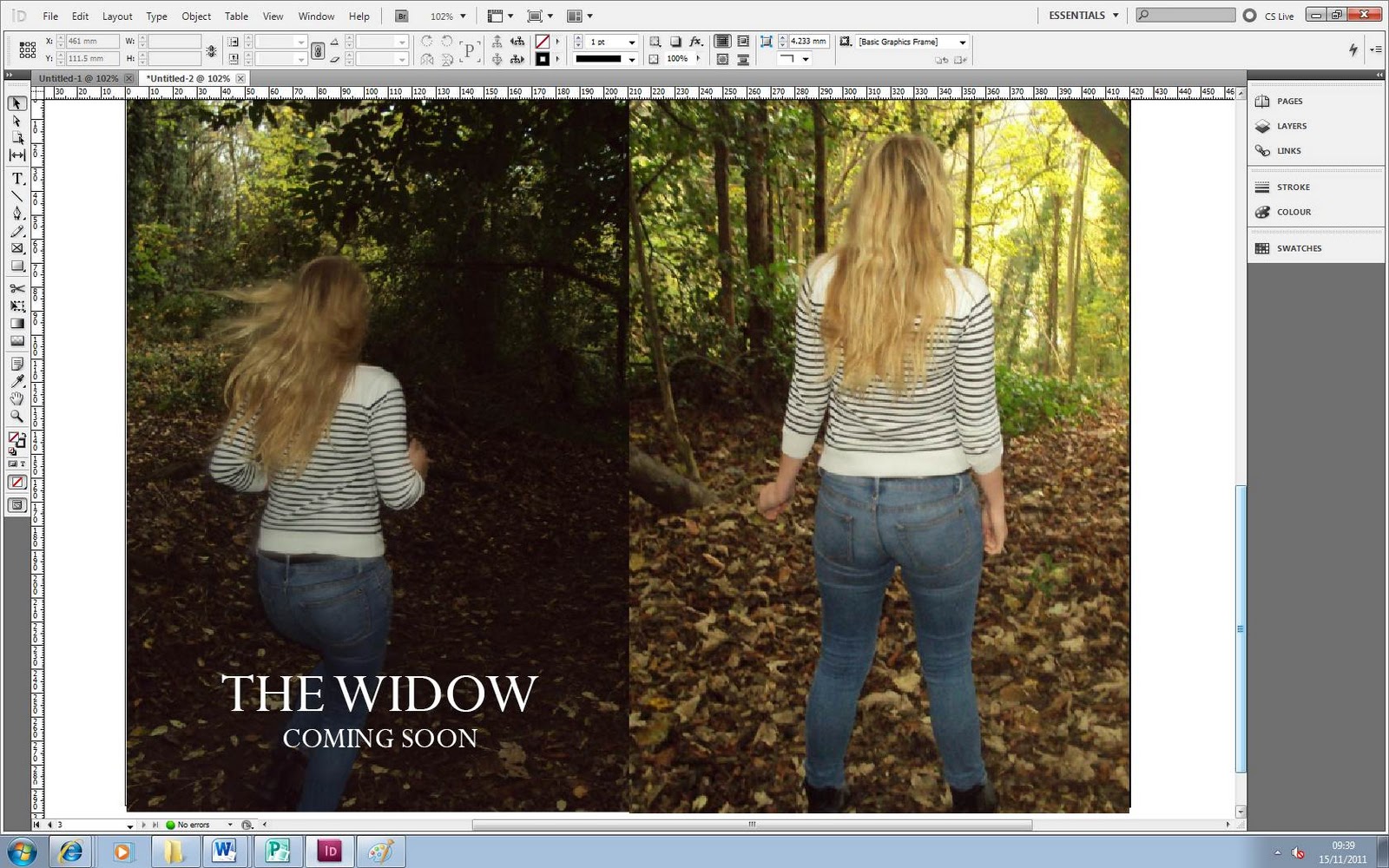Enable drop shadow via the fx button
This screenshot has width=1389, height=868.
click(x=694, y=41)
